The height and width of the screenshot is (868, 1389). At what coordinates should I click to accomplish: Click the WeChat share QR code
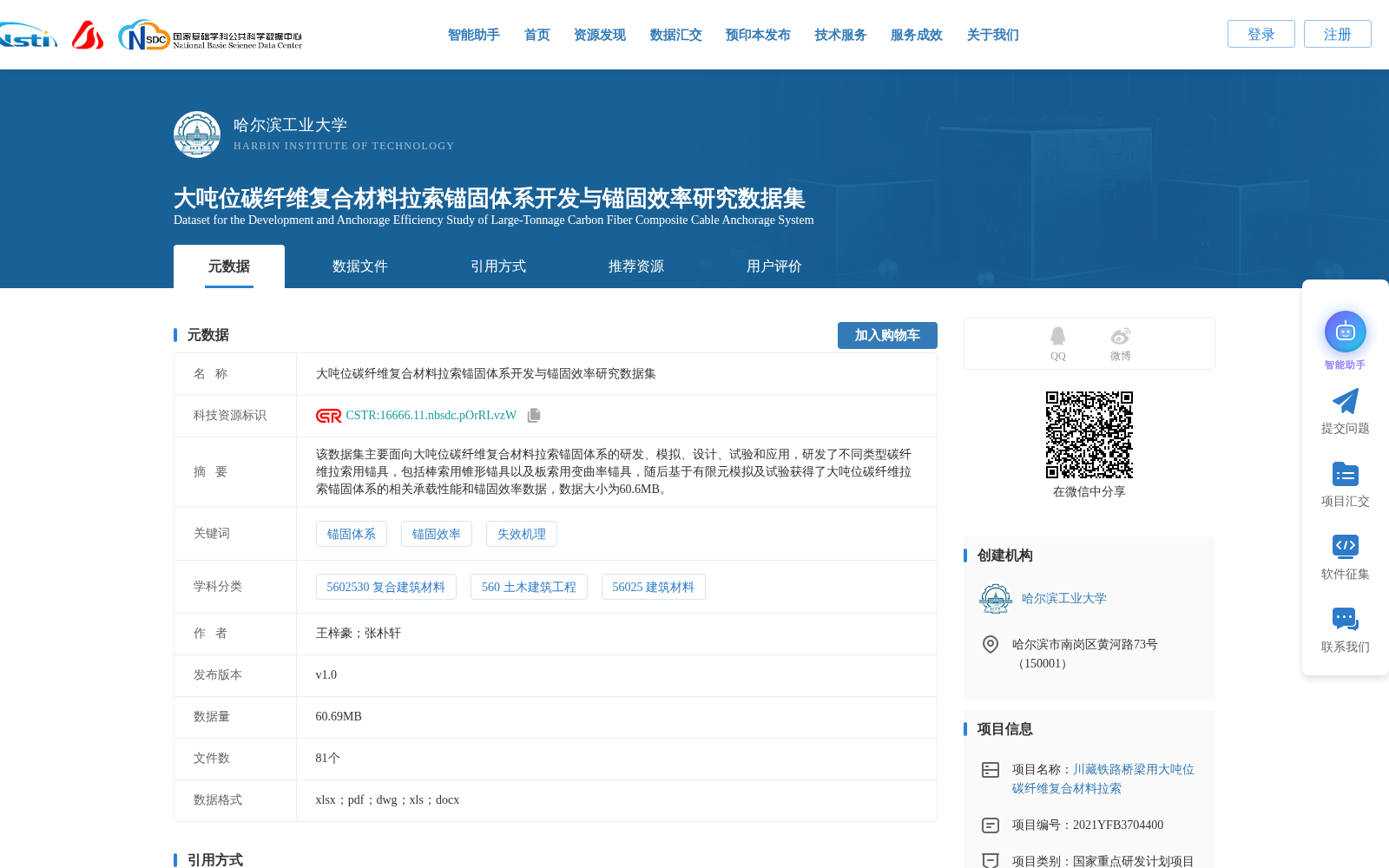point(1089,435)
